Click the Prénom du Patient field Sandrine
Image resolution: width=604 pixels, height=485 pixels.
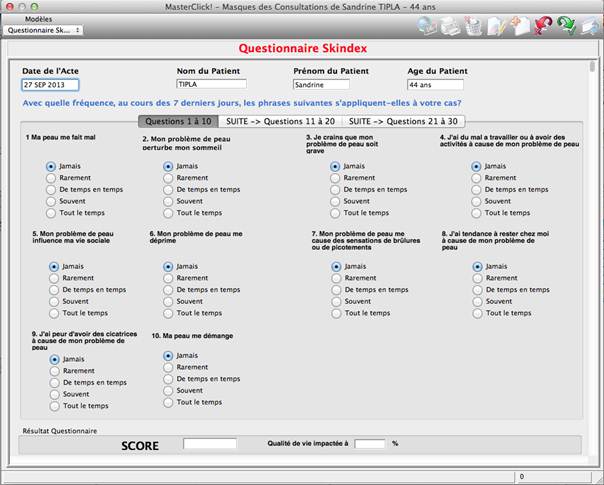point(321,84)
